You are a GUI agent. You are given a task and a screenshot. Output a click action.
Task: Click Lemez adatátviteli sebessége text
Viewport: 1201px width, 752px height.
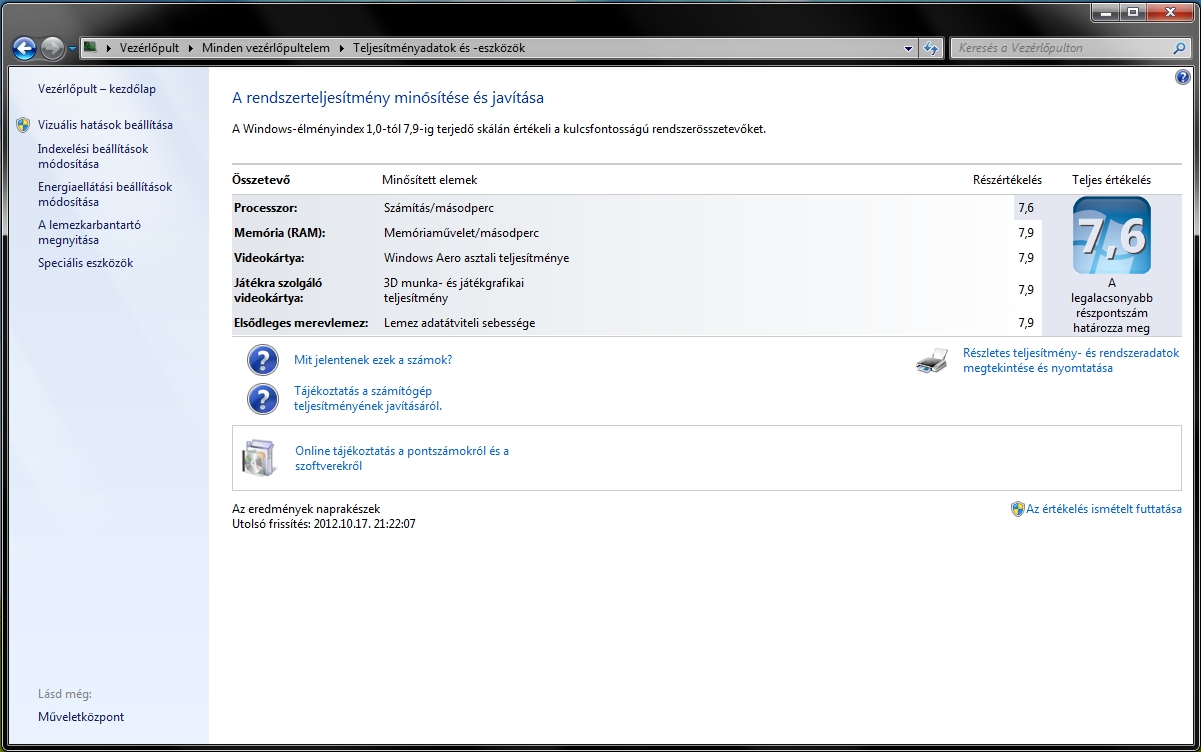click(x=460, y=323)
